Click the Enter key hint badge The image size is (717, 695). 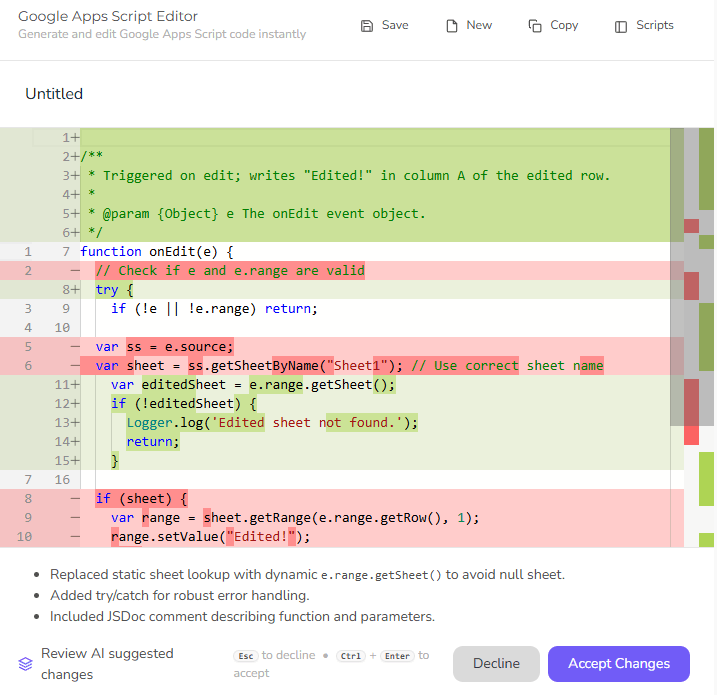tap(397, 656)
